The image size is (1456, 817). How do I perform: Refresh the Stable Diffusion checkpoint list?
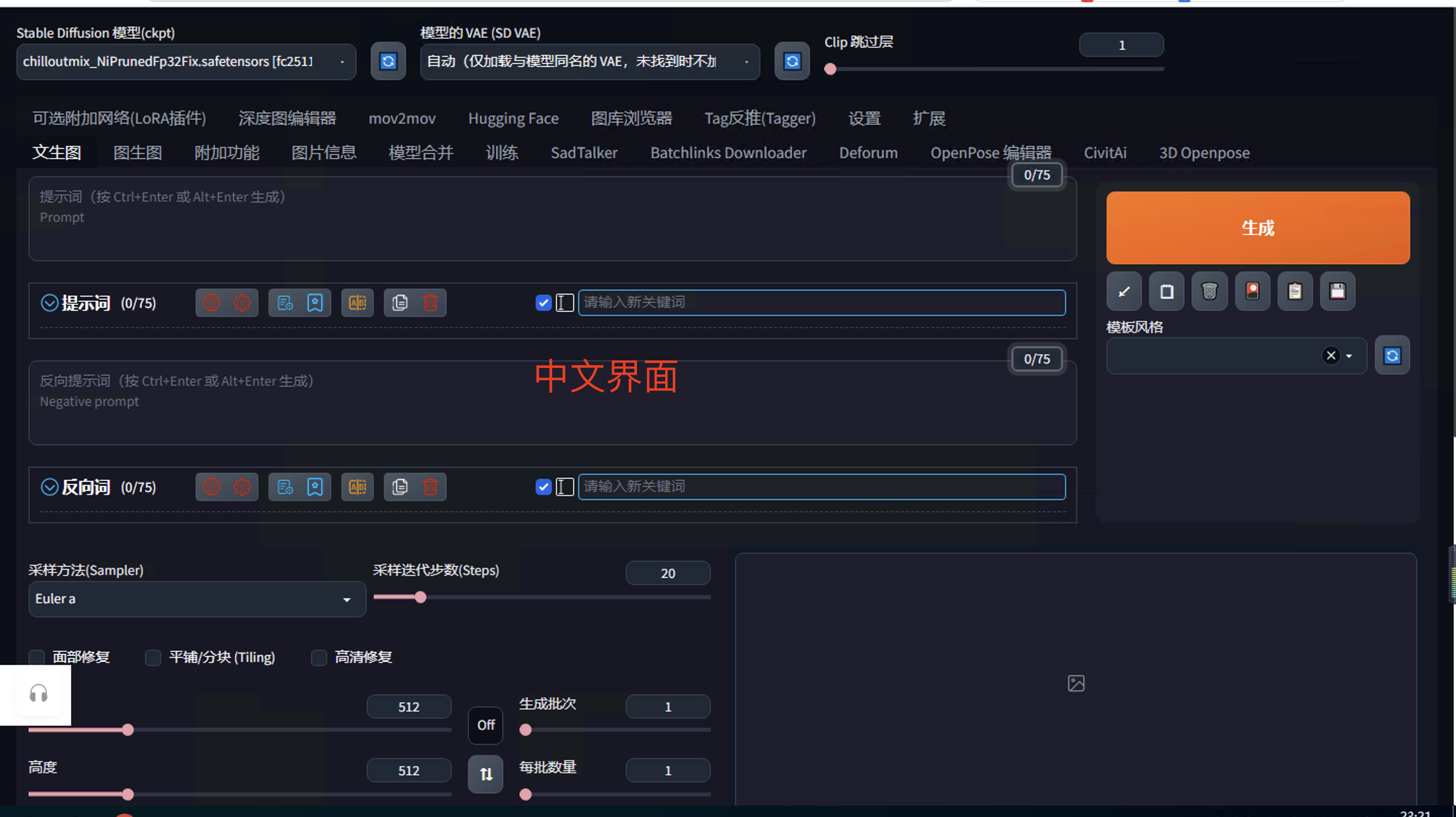tap(388, 61)
